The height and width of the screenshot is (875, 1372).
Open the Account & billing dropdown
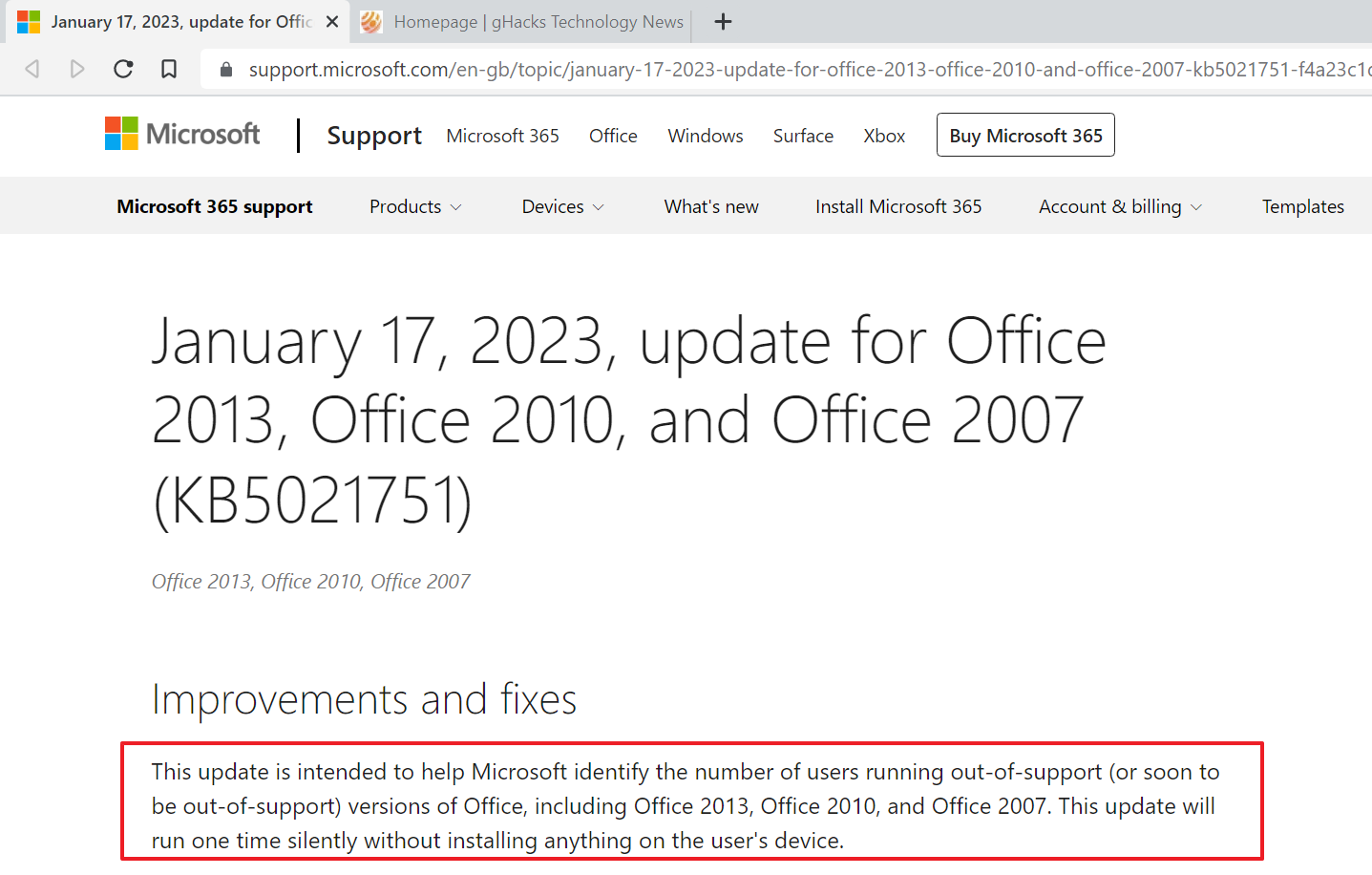pos(1120,207)
